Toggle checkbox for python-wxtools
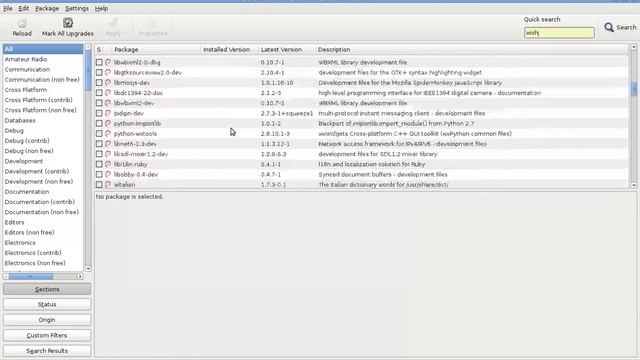The width and height of the screenshot is (640, 360). [x=99, y=134]
